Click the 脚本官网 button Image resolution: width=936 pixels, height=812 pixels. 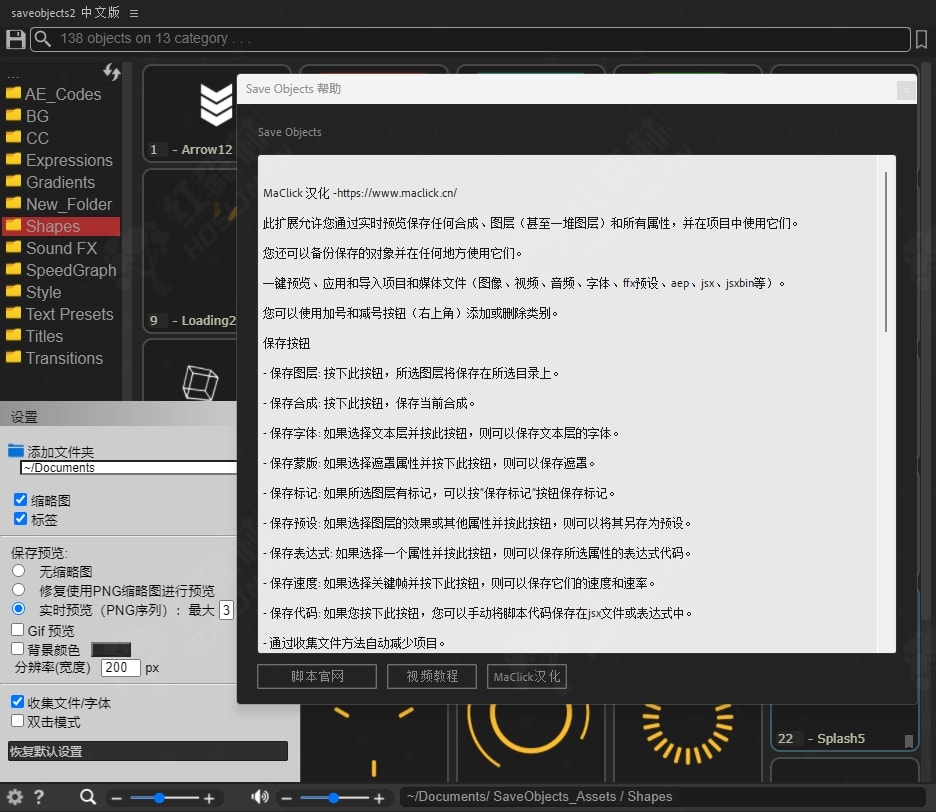(x=317, y=676)
